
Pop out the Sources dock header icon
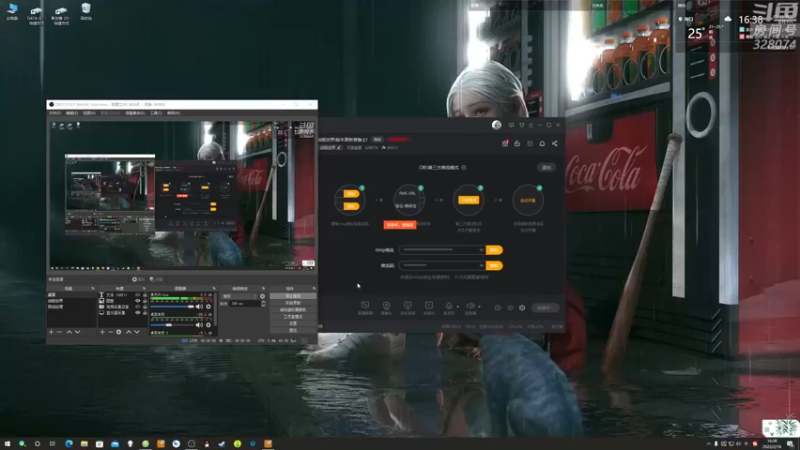coord(144,288)
